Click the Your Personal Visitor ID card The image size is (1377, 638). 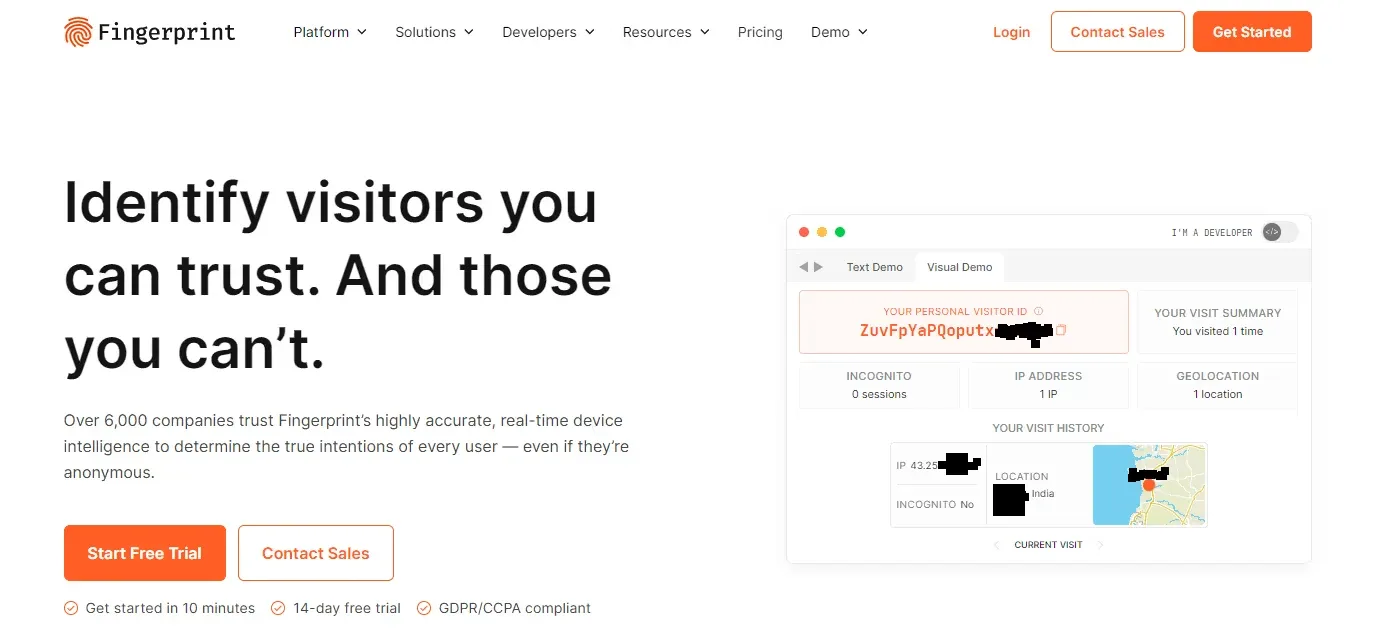[964, 322]
